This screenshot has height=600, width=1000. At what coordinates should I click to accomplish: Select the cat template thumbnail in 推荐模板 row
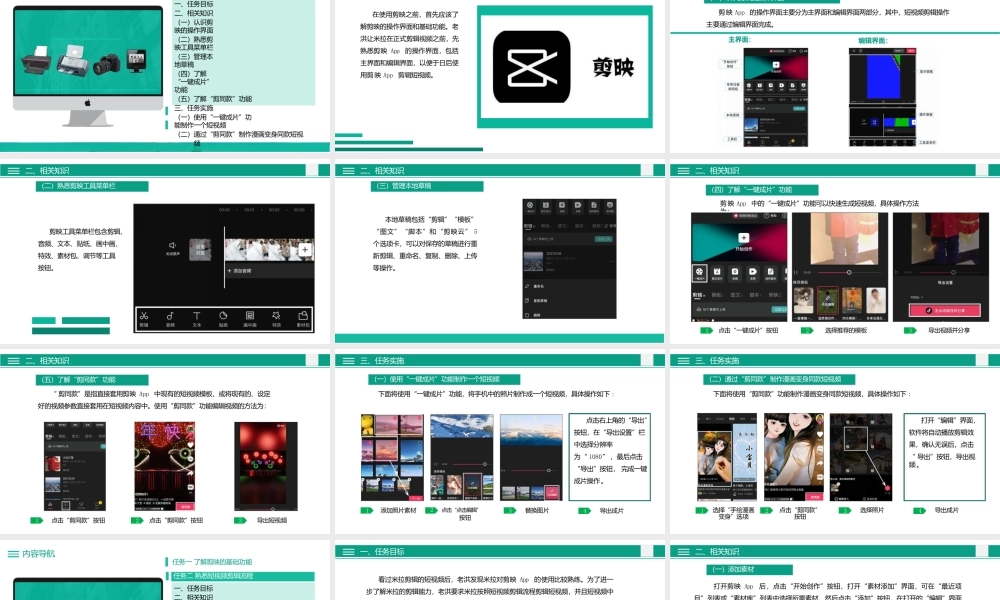coord(804,300)
